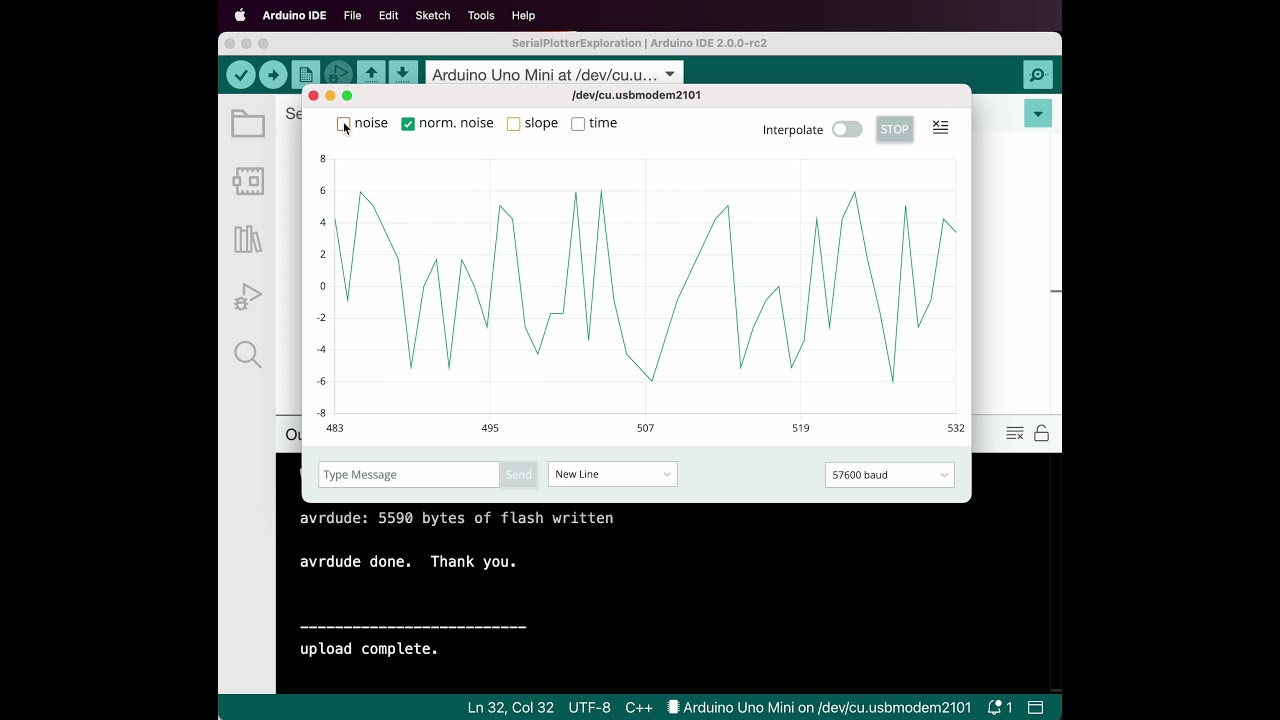Clear the serial plotter graph

coord(940,127)
